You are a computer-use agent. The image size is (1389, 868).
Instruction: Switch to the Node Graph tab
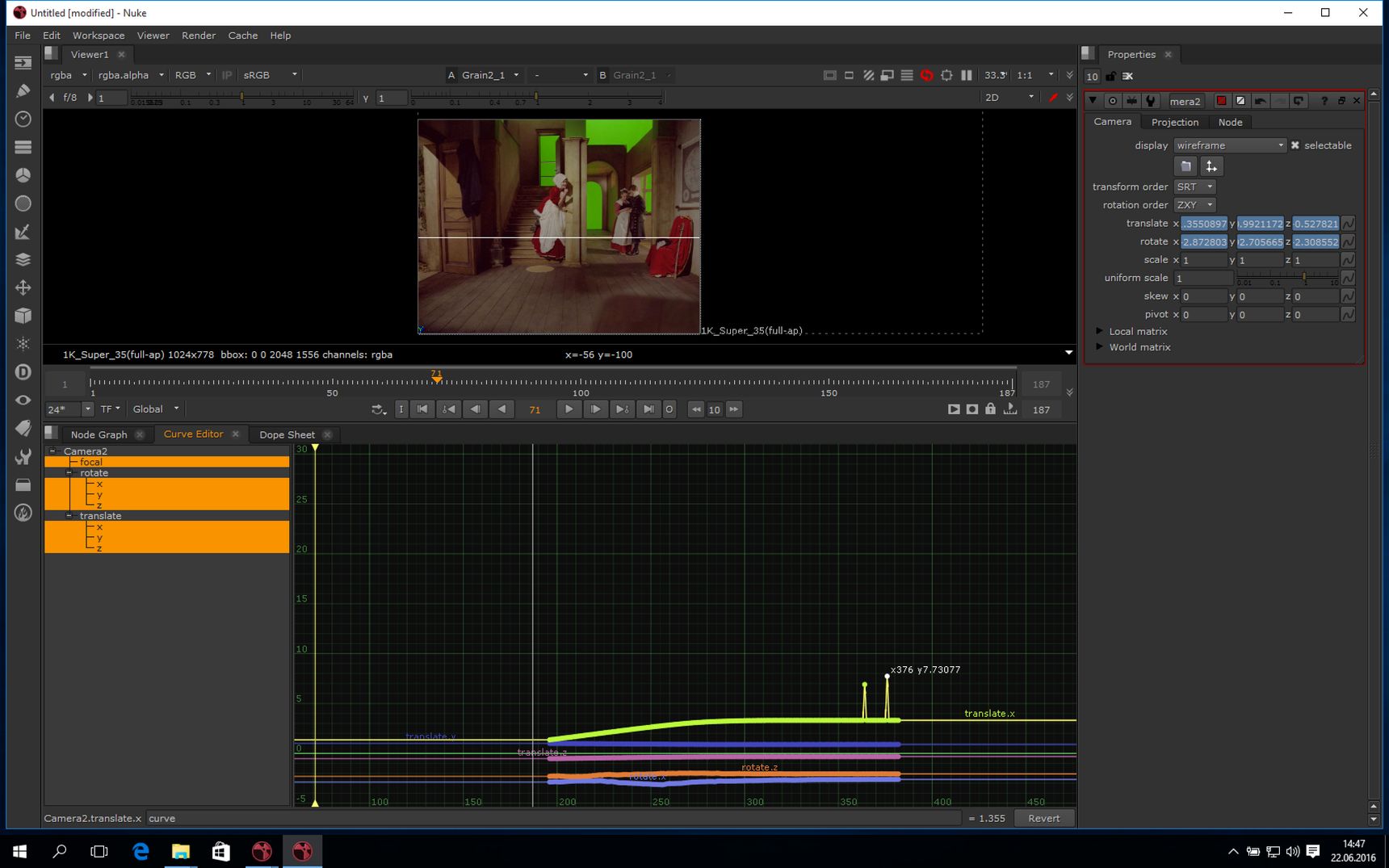point(99,434)
